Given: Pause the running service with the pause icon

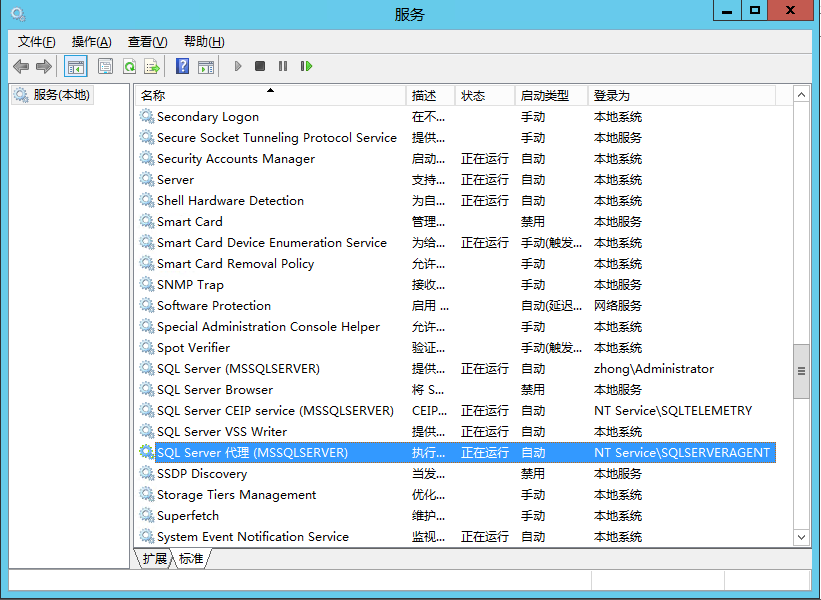Looking at the screenshot, I should click(281, 66).
